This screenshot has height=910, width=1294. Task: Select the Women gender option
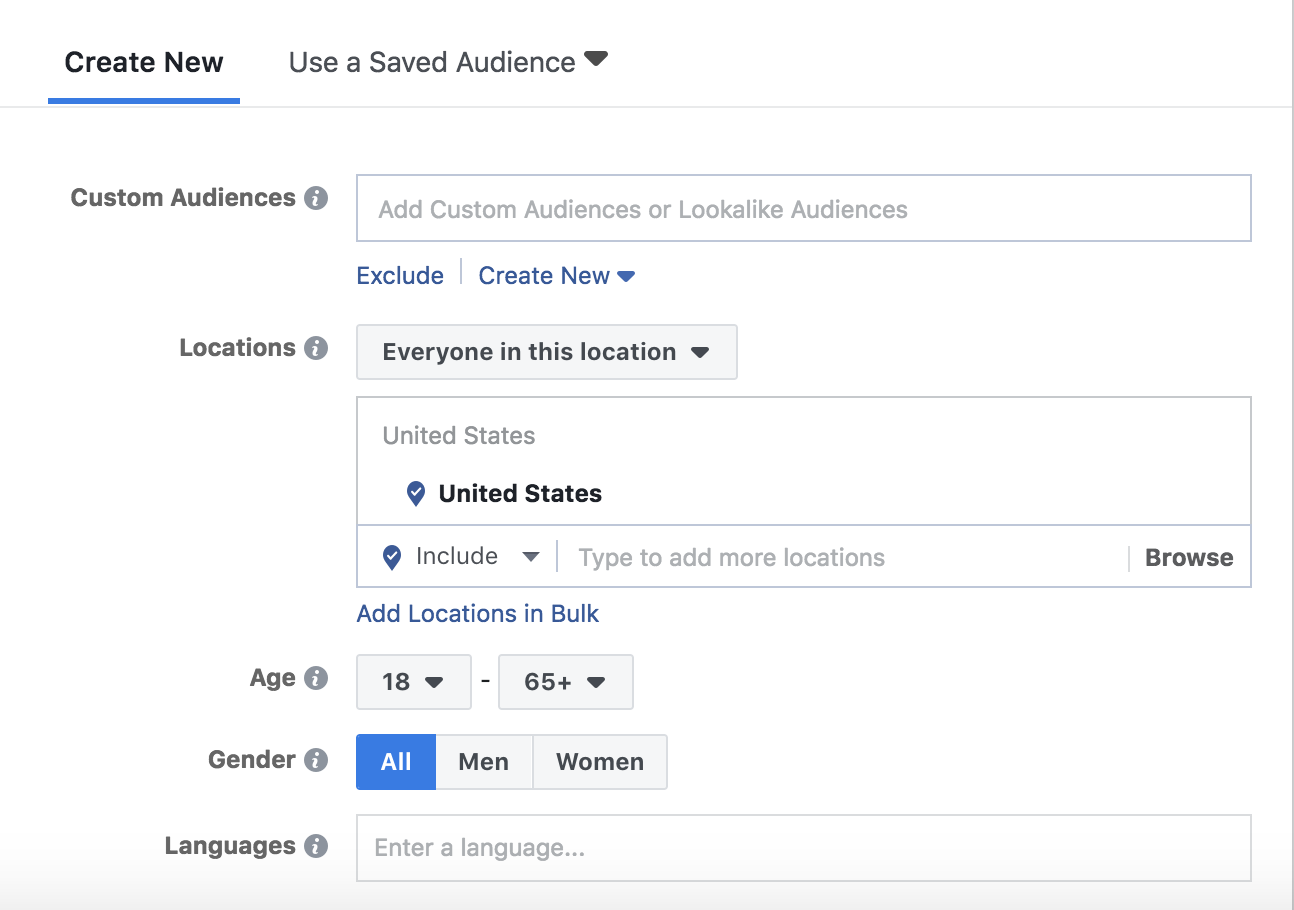pos(600,762)
